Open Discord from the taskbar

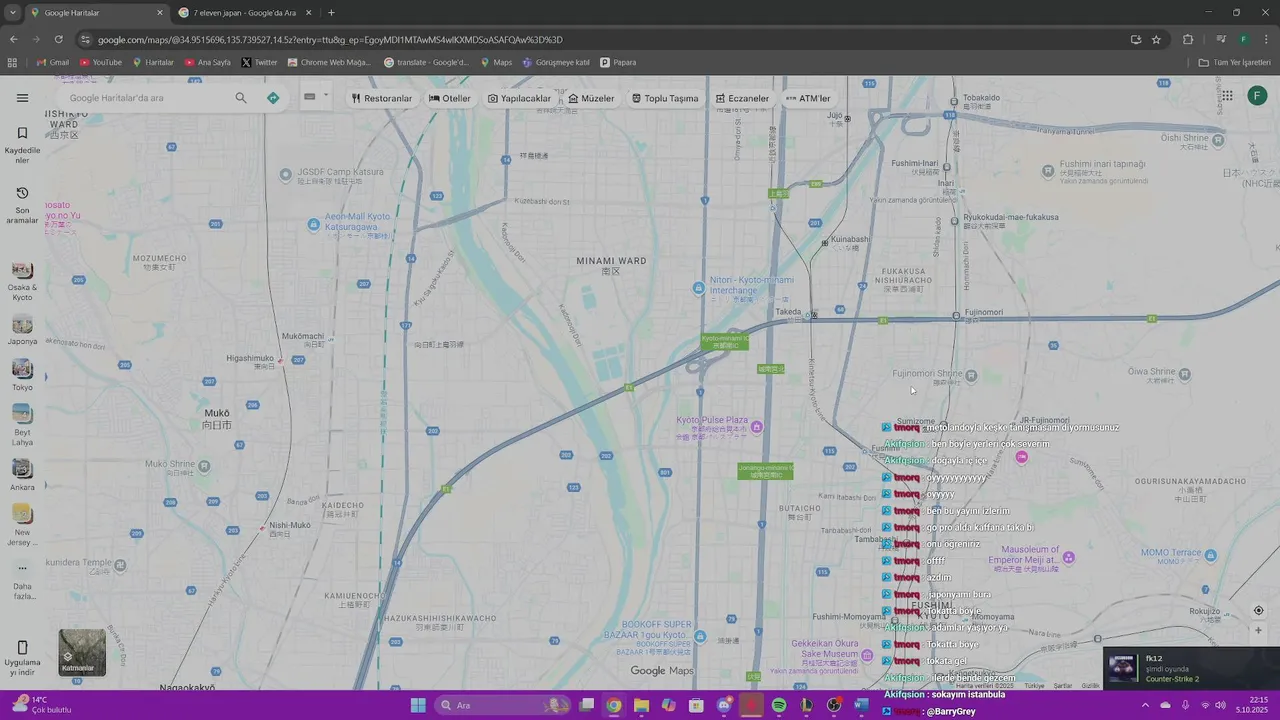[x=724, y=705]
